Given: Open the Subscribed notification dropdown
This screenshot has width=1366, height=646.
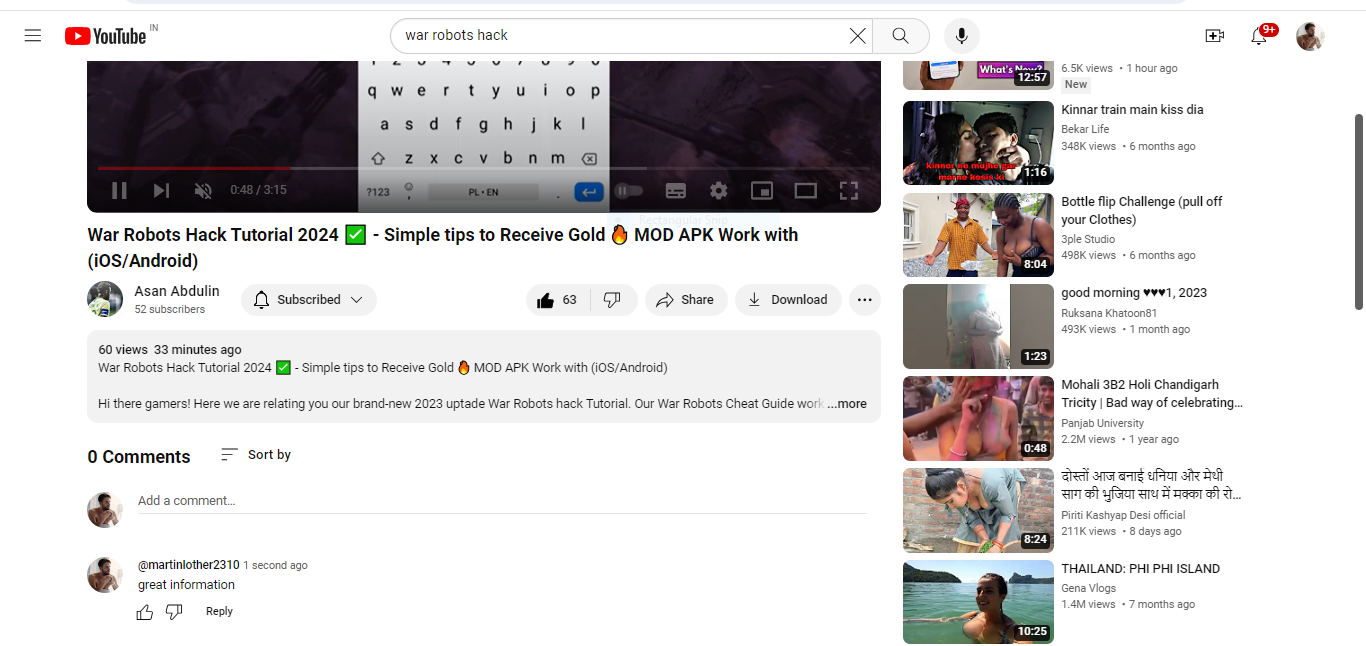Looking at the screenshot, I should coord(309,300).
